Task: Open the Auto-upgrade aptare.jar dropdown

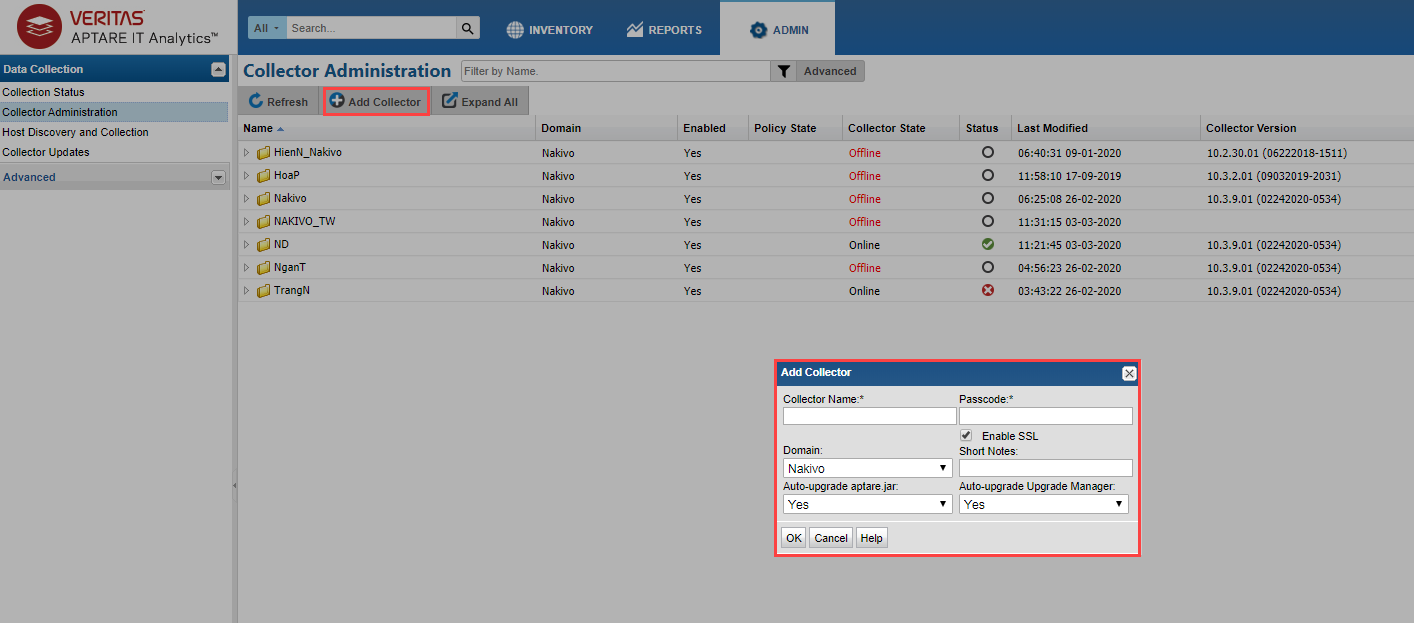Action: click(x=867, y=504)
